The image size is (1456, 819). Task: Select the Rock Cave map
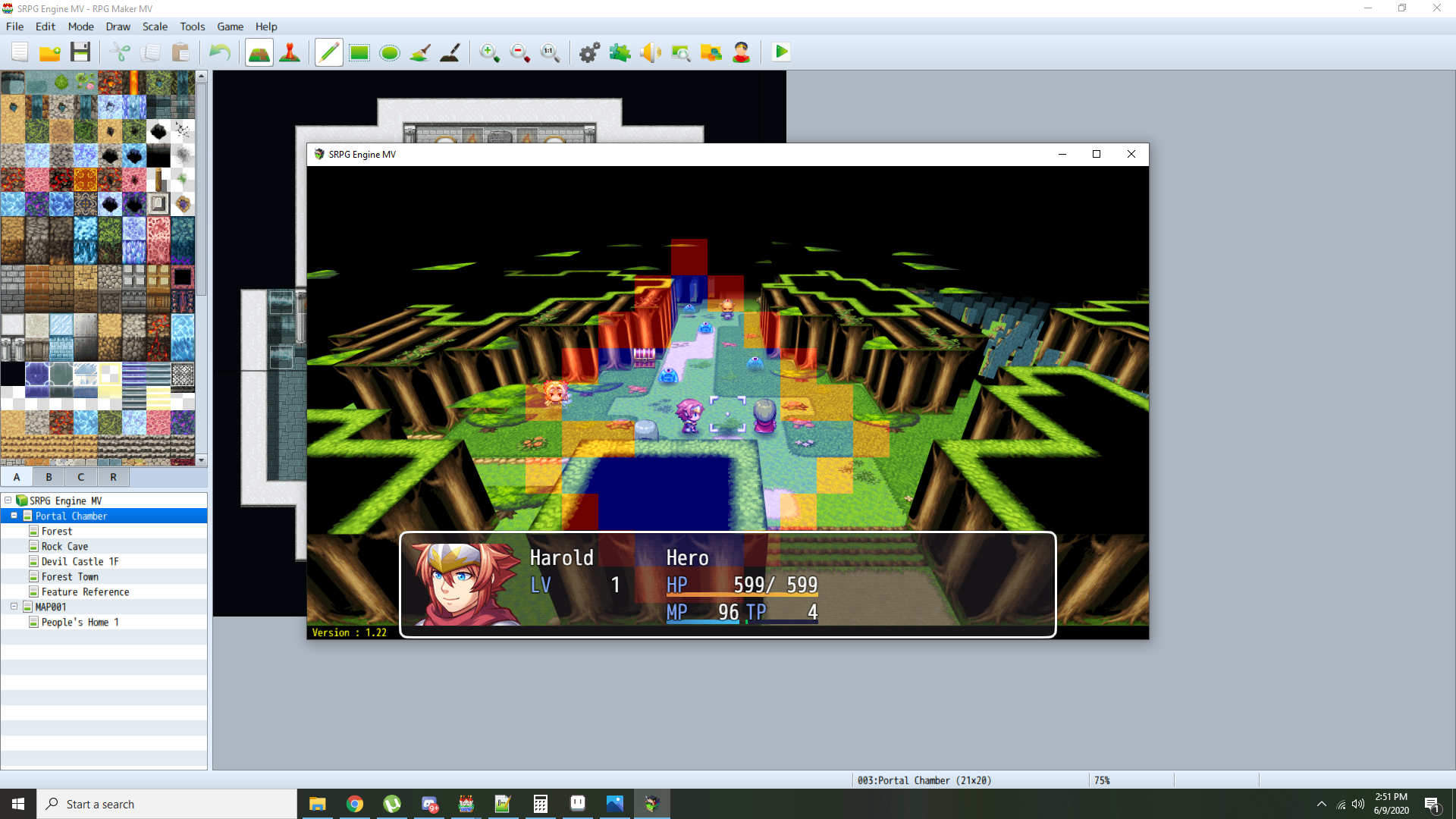(x=64, y=546)
